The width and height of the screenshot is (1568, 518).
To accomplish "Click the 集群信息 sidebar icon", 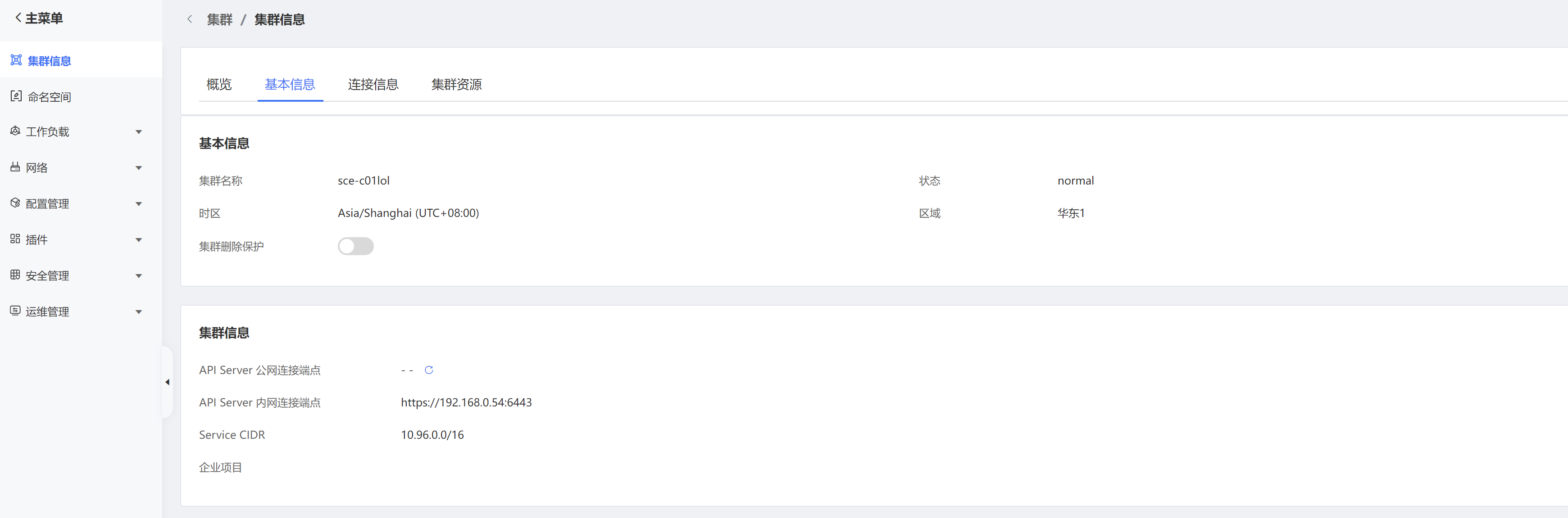I will 16,60.
